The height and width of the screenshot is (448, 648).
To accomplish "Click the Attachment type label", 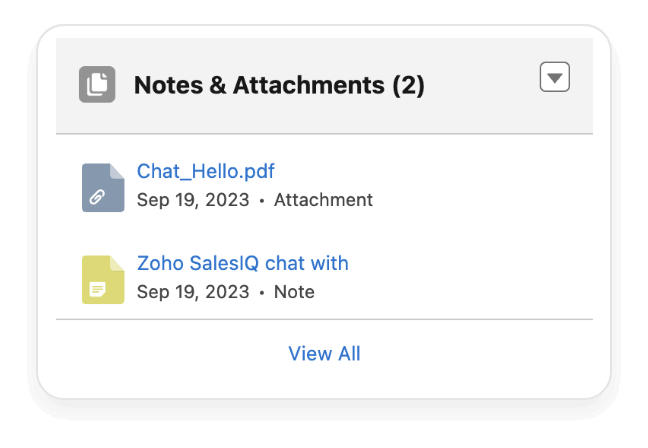I will coord(323,200).
